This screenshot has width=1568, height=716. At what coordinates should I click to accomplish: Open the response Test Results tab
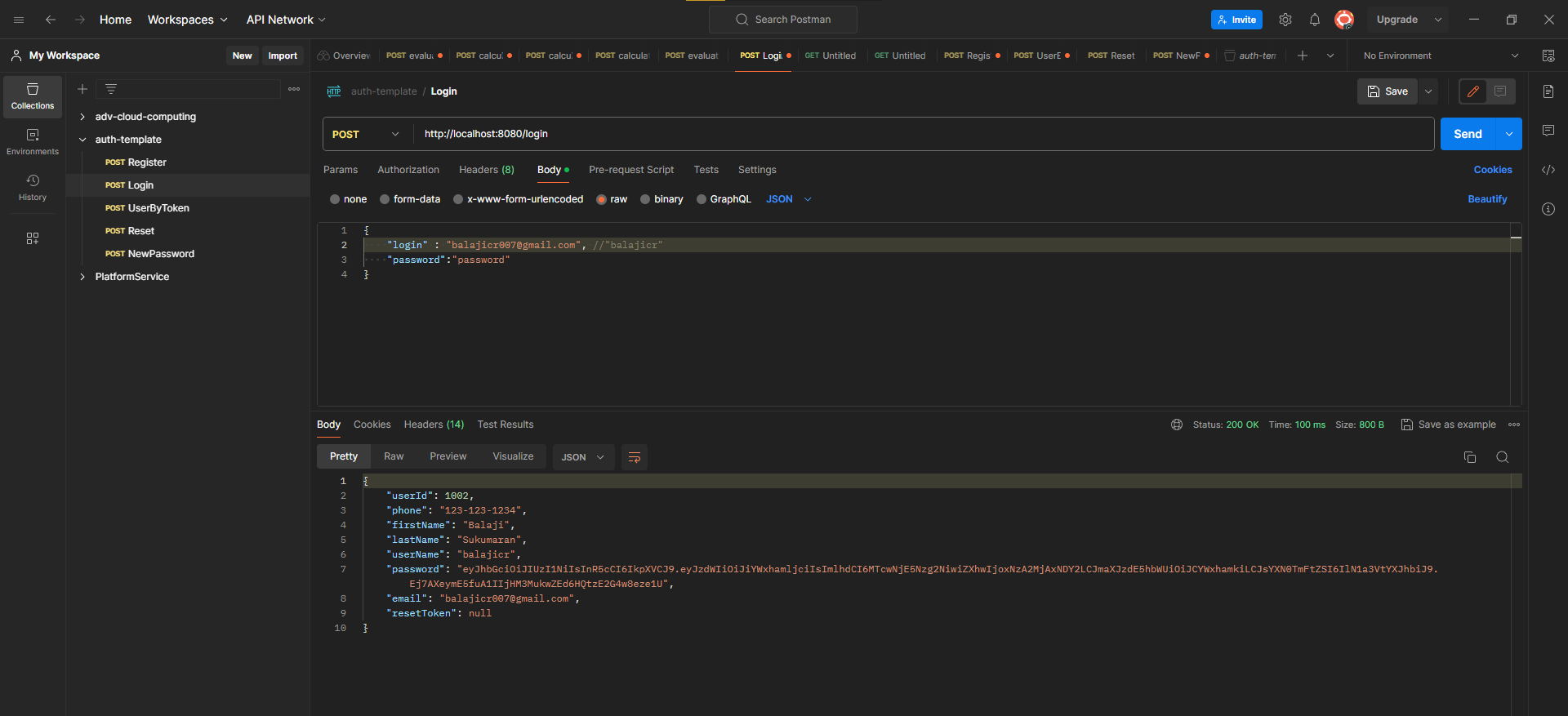click(x=506, y=425)
